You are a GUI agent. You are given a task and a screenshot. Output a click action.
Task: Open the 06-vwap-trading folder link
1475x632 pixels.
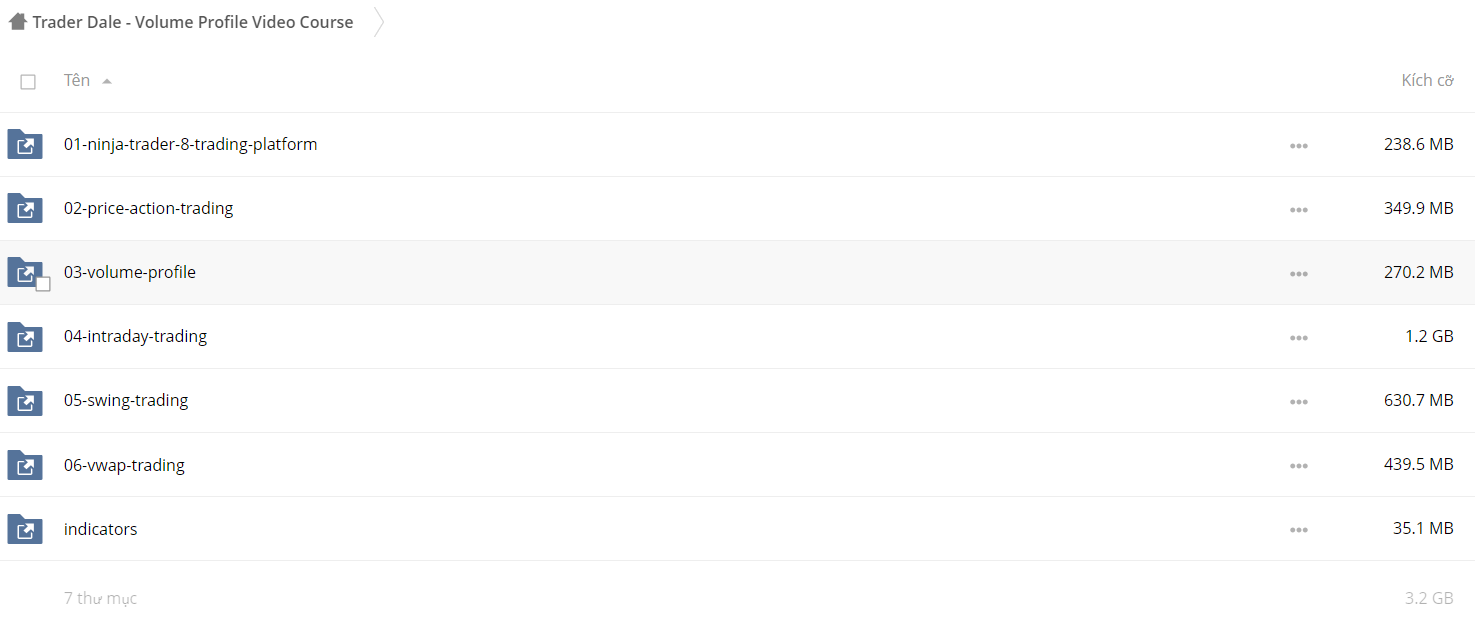pos(124,465)
